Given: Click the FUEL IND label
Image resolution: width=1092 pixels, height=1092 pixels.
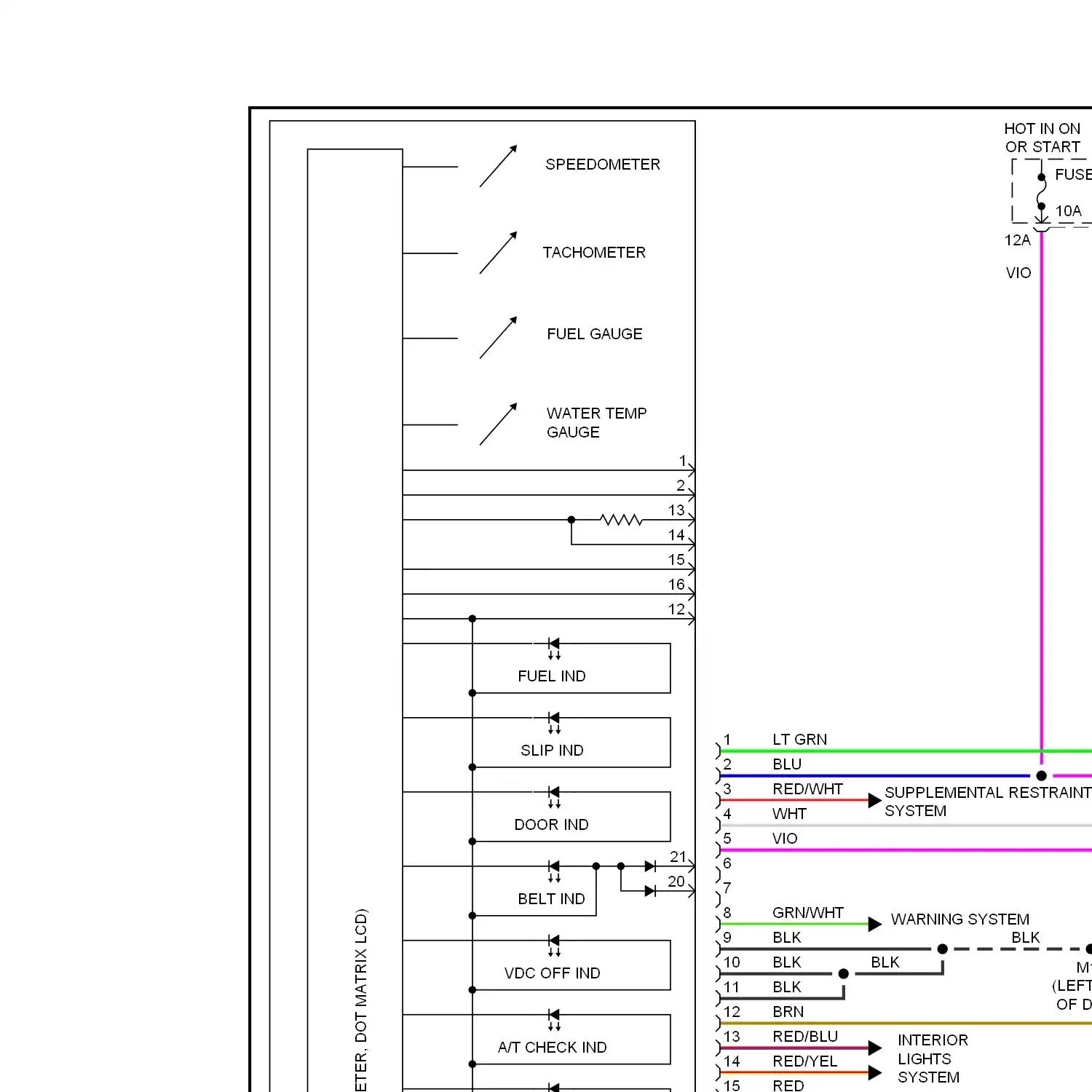Looking at the screenshot, I should coord(552,676).
